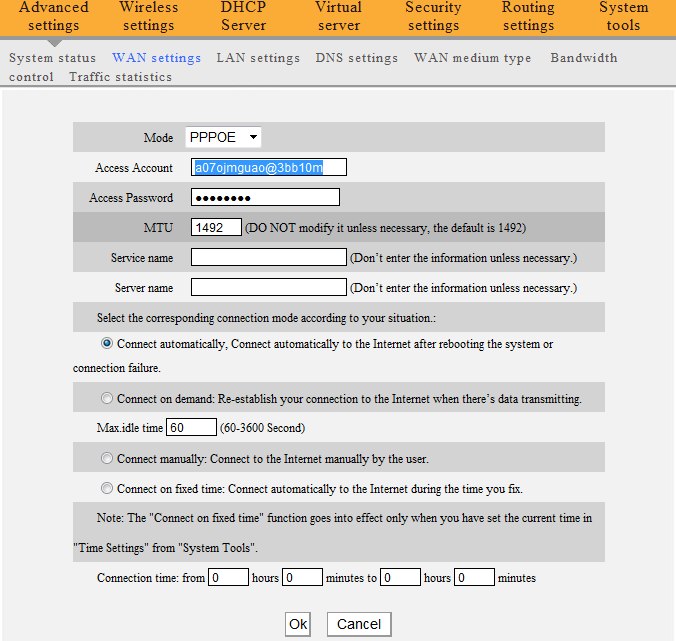Click into the Service name field
Screen dimensions: 676x641
[x=269, y=257]
